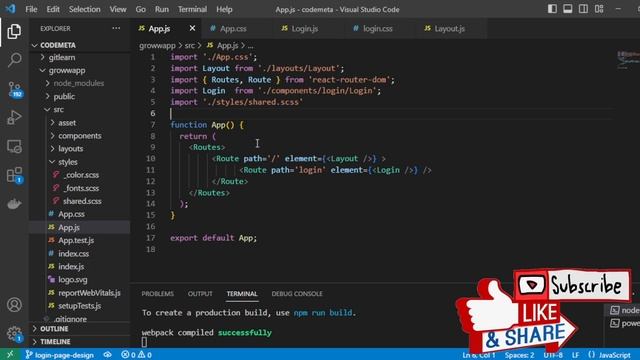
Task: Expand the components folder
Action: [80, 136]
